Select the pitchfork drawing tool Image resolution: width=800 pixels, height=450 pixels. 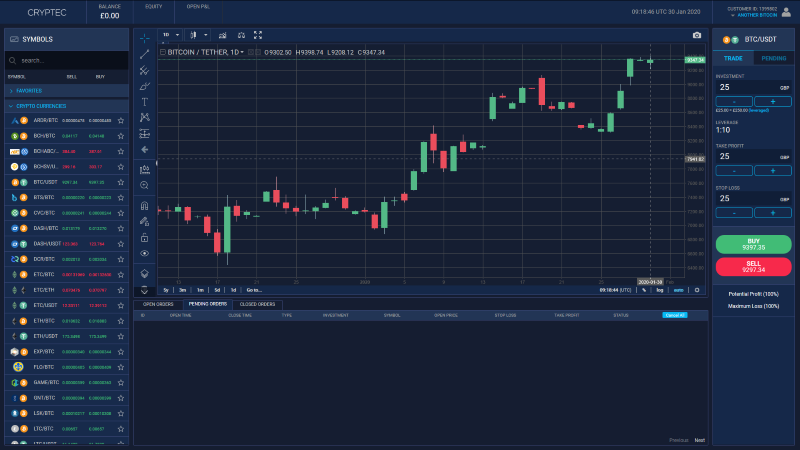[145, 70]
